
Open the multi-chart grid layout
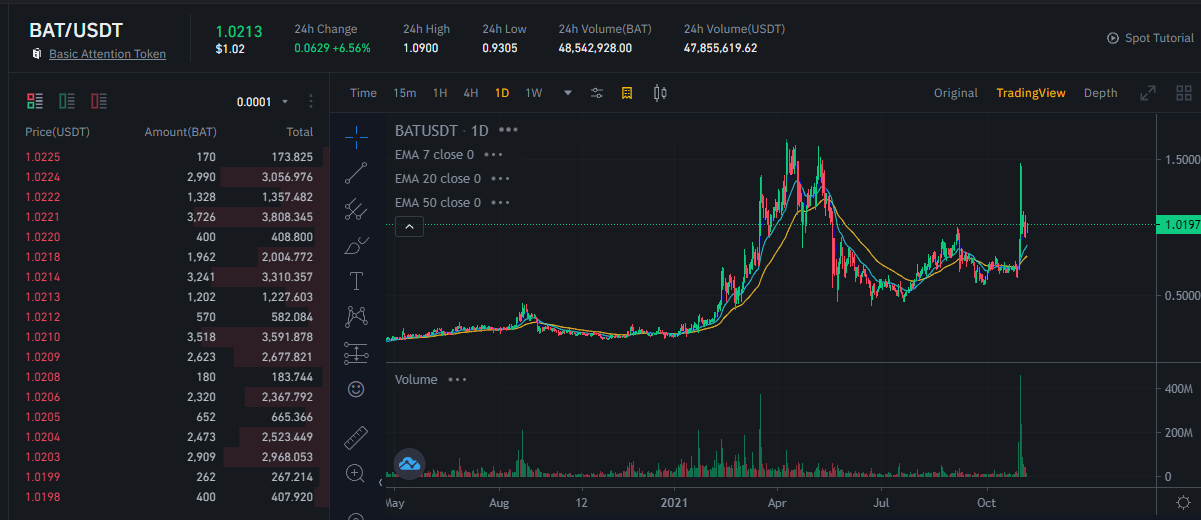(1184, 93)
